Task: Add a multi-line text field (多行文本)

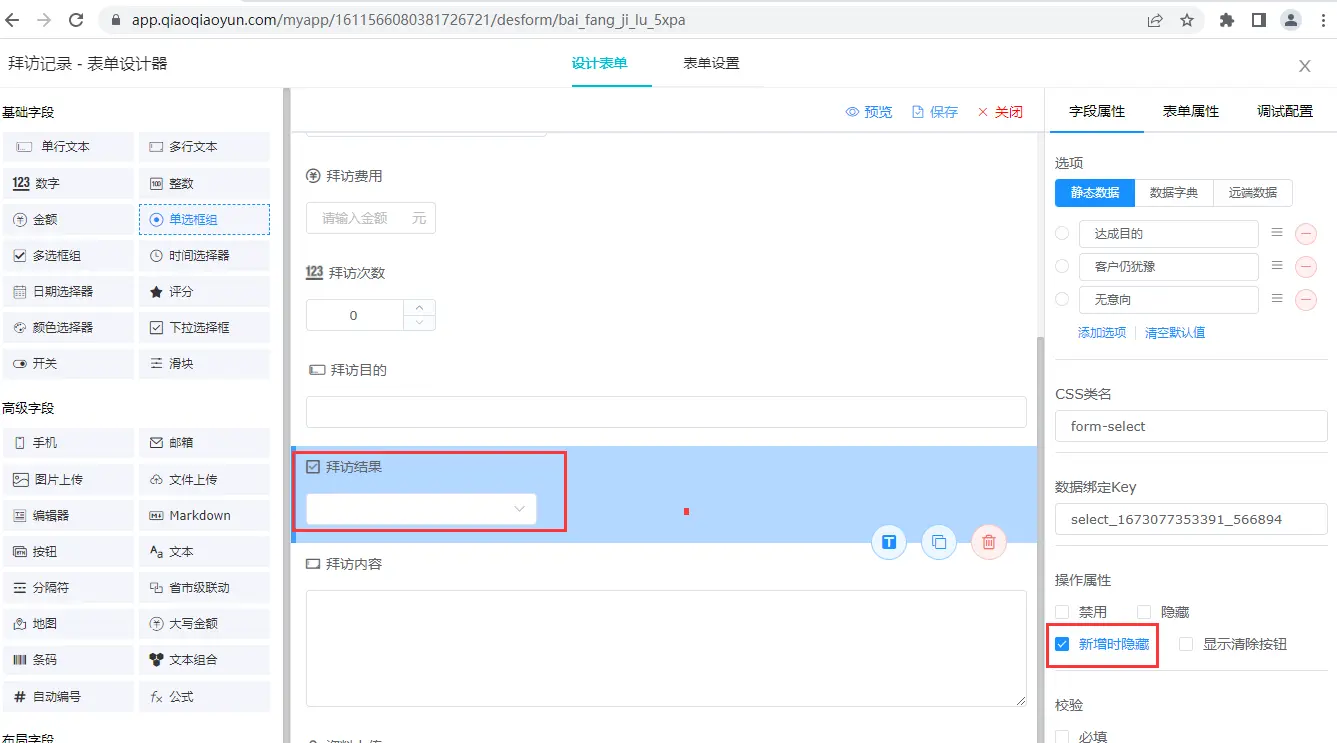Action: click(204, 147)
